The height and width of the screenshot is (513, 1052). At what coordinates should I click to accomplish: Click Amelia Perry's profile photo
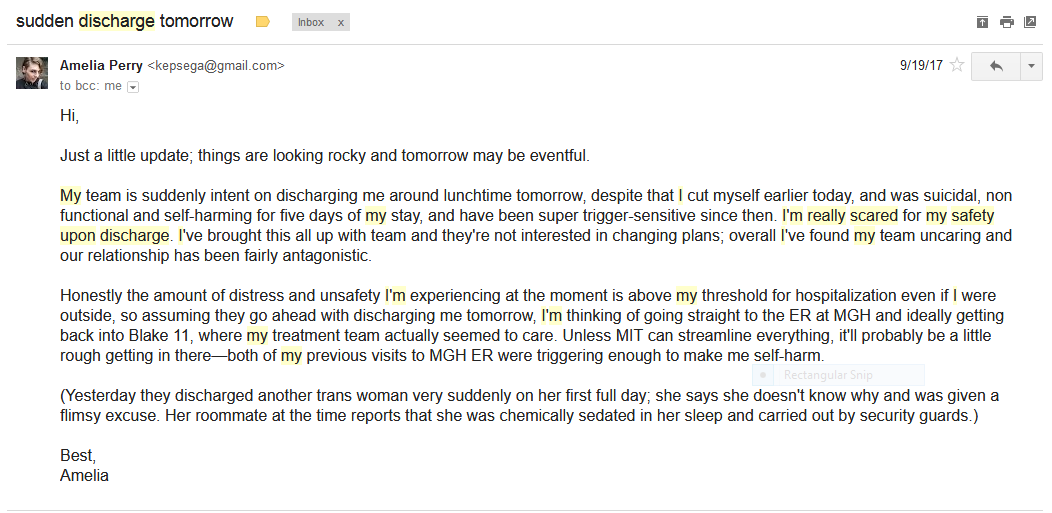click(32, 73)
